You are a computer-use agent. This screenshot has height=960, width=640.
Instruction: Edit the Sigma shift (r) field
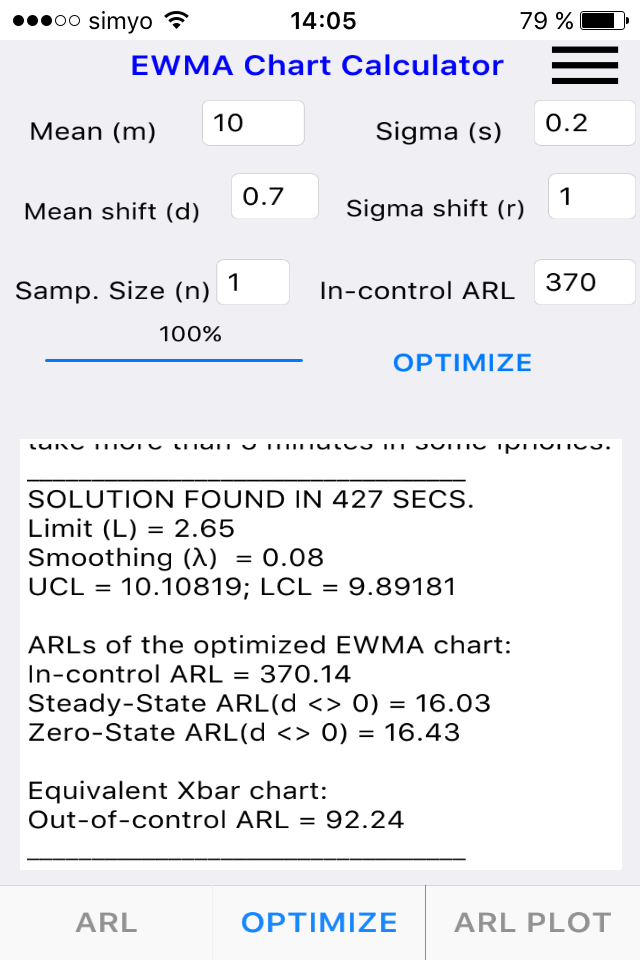coord(591,197)
